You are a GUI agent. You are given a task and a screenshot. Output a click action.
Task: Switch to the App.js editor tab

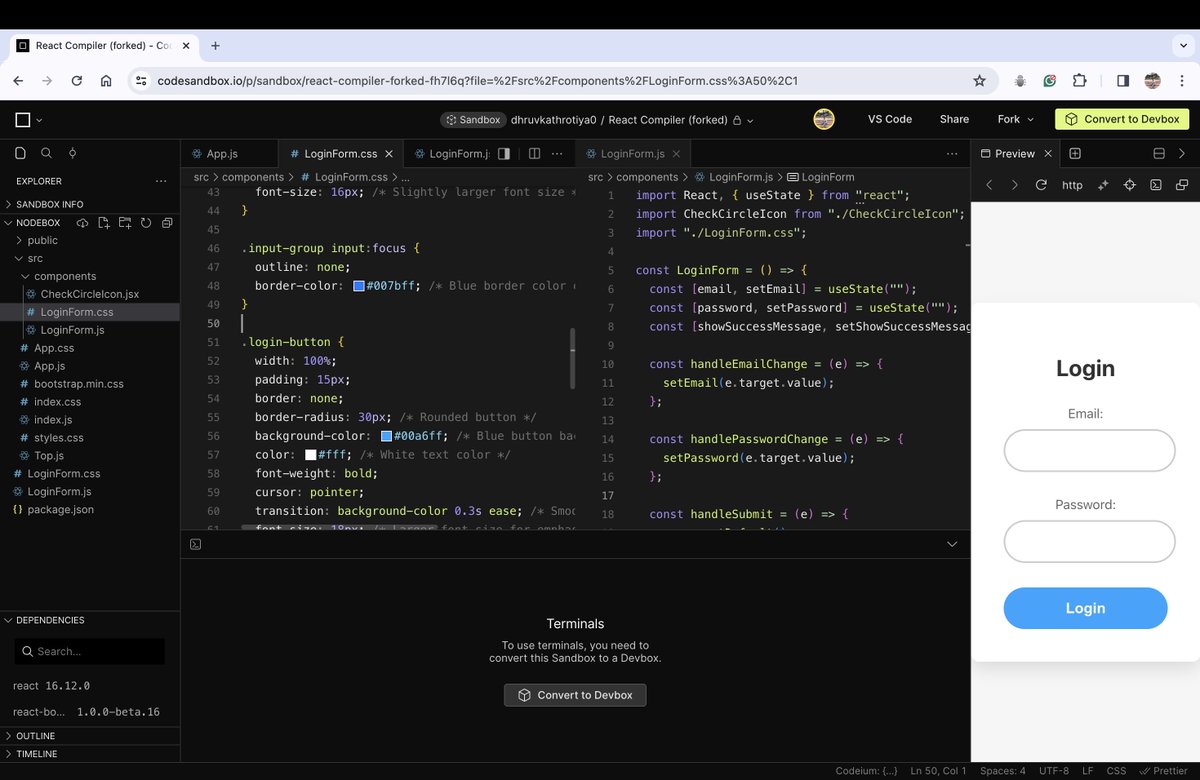pos(223,154)
